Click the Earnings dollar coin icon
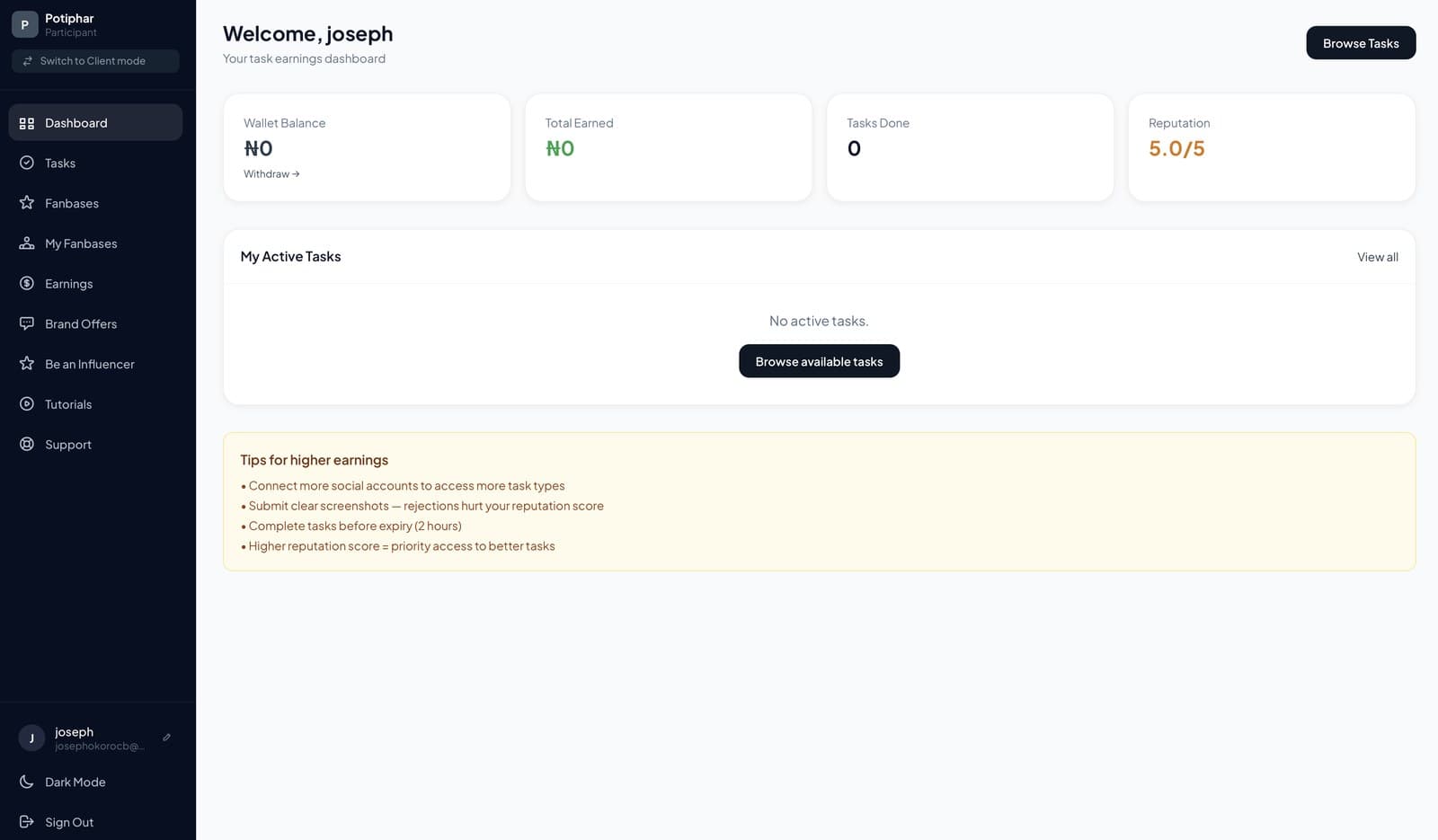Viewport: 1438px width, 840px height. tap(27, 283)
